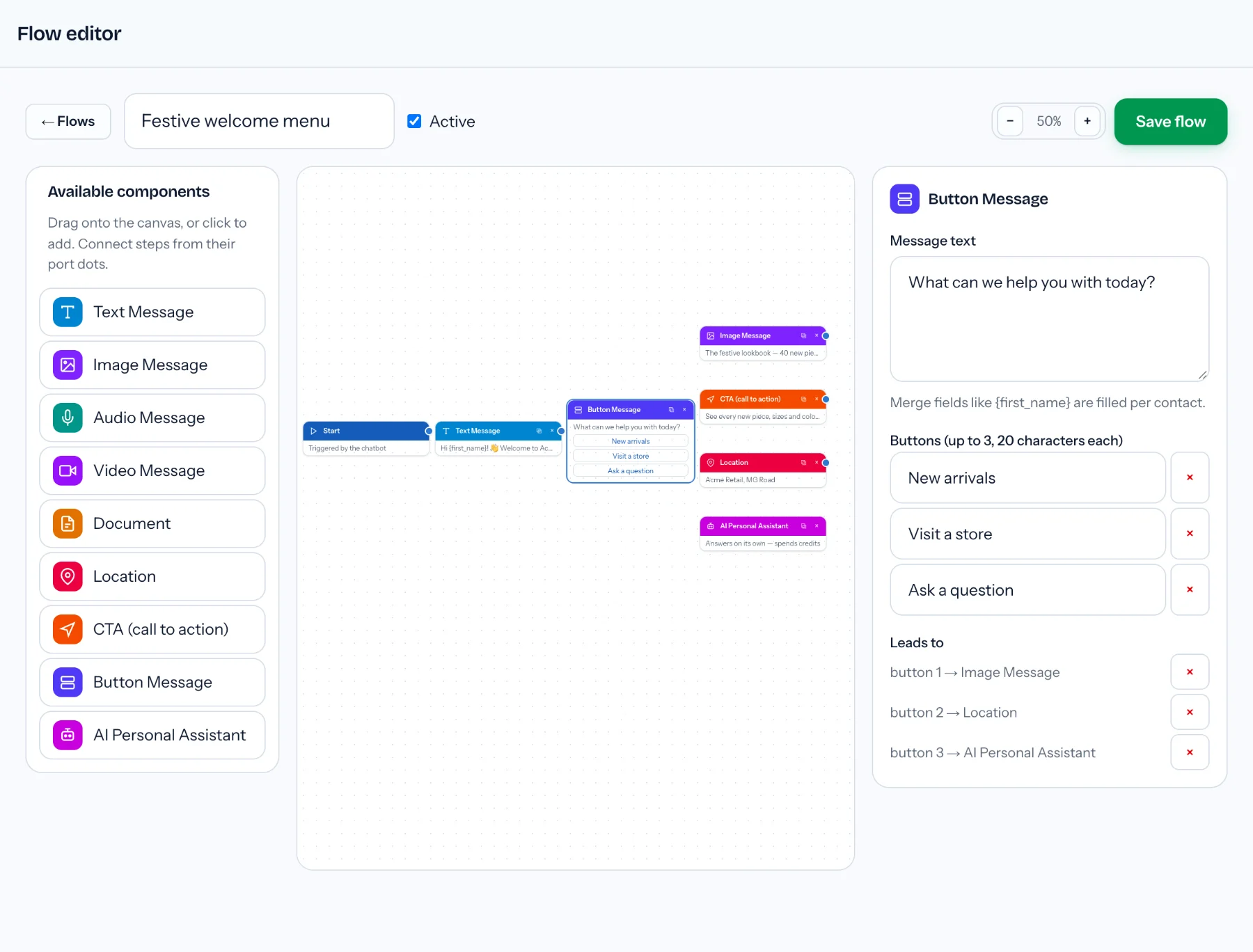Add an Audio Message component

pyautogui.click(x=152, y=418)
